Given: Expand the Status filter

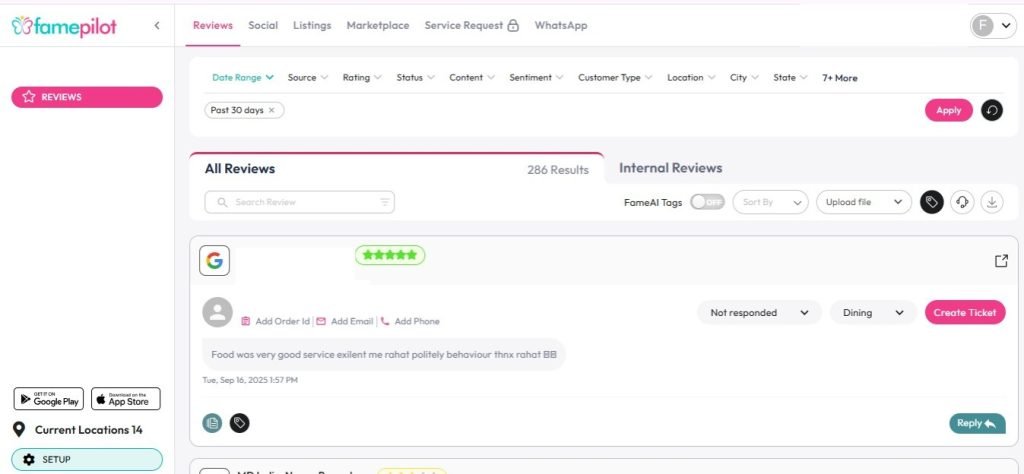Looking at the screenshot, I should (415, 78).
